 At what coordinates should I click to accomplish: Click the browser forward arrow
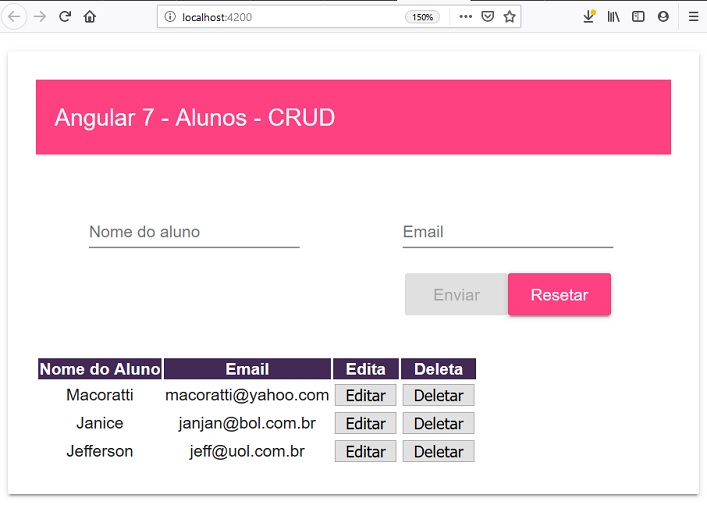(40, 17)
